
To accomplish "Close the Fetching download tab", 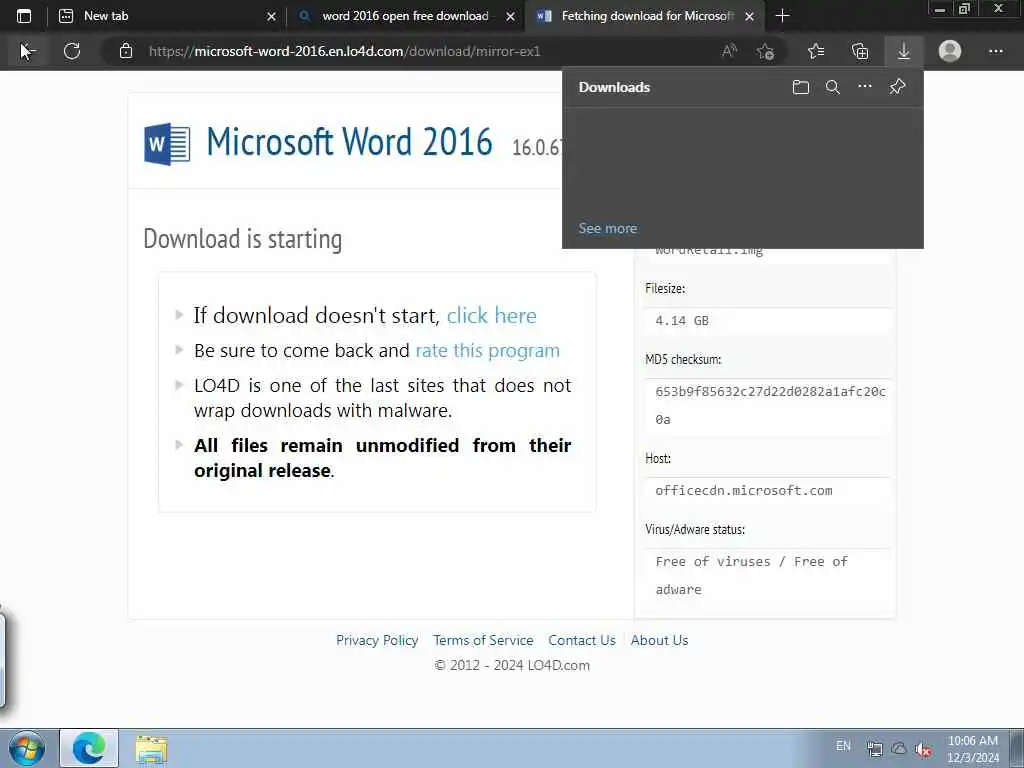I will (x=750, y=16).
